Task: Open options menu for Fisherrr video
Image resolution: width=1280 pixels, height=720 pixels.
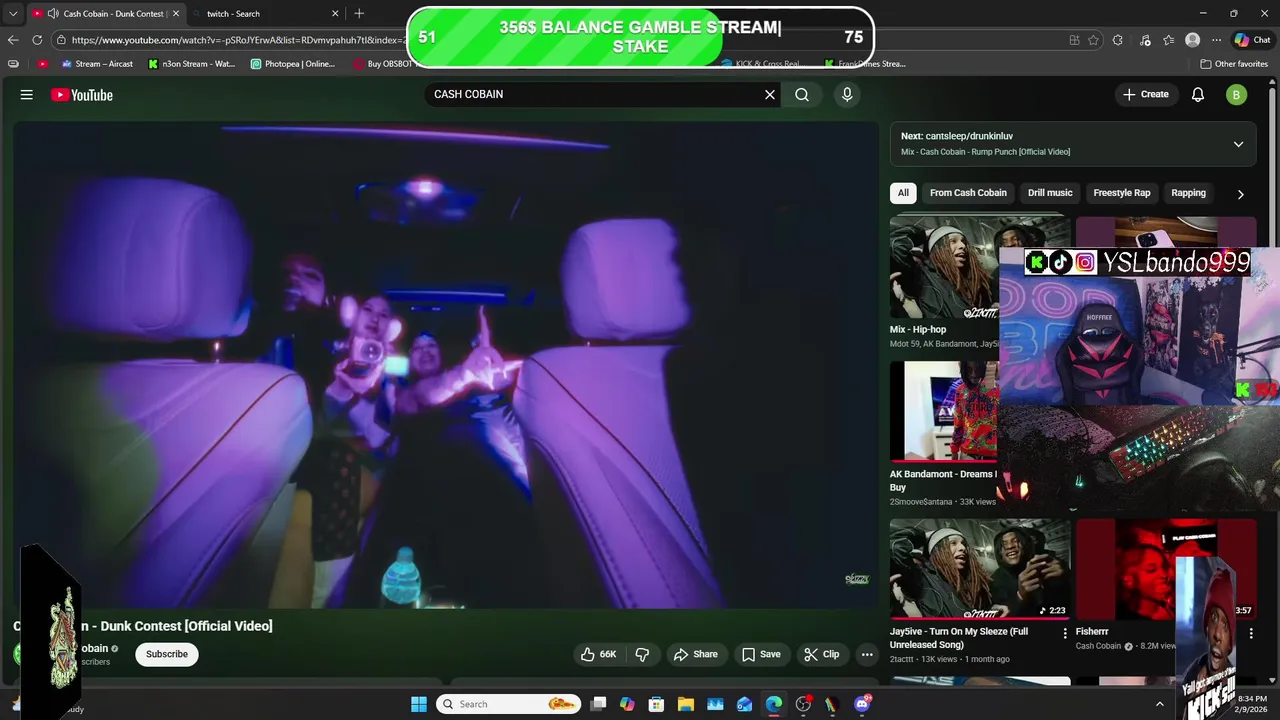Action: (x=1250, y=633)
